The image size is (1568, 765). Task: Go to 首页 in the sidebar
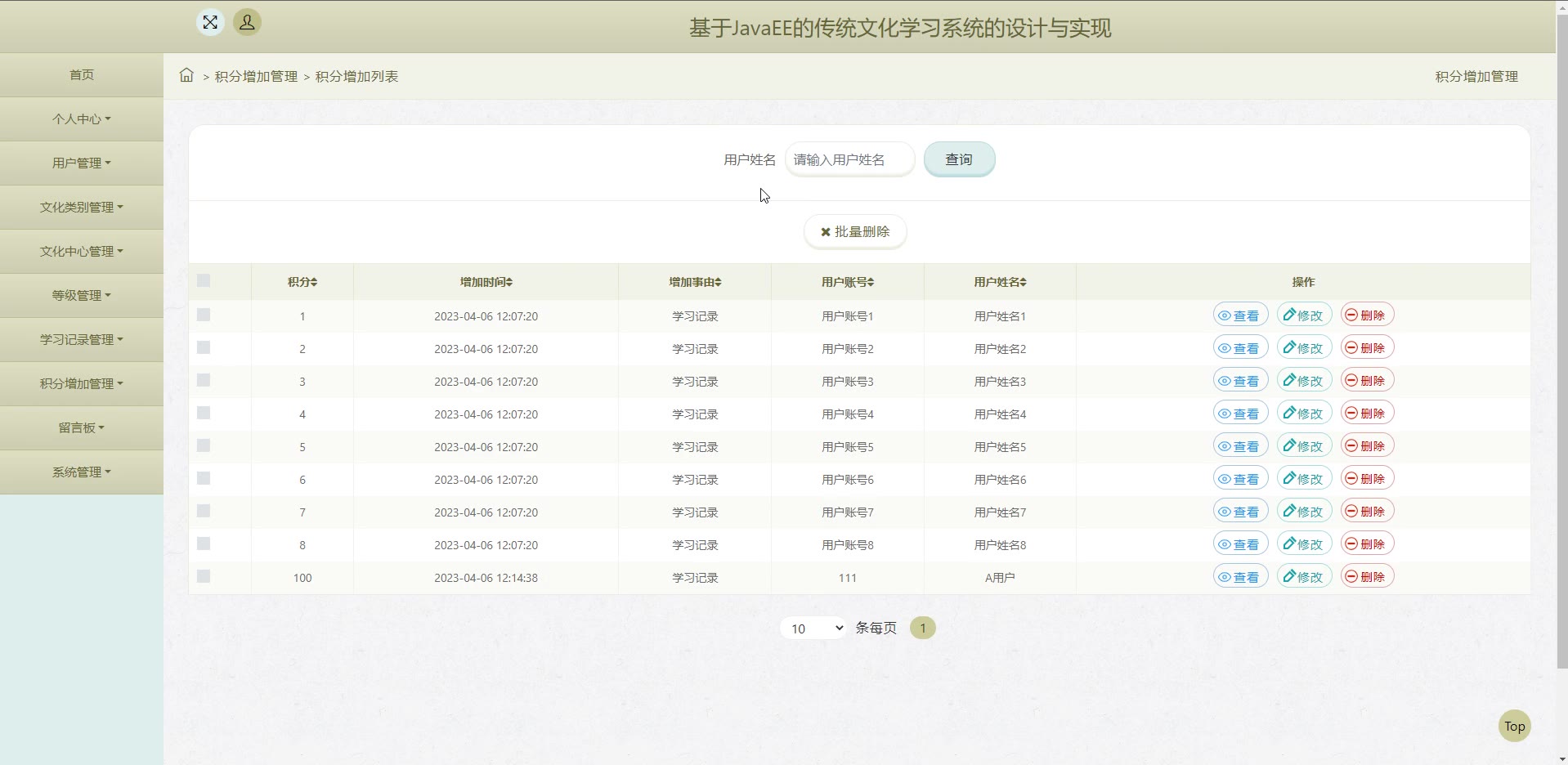[82, 74]
